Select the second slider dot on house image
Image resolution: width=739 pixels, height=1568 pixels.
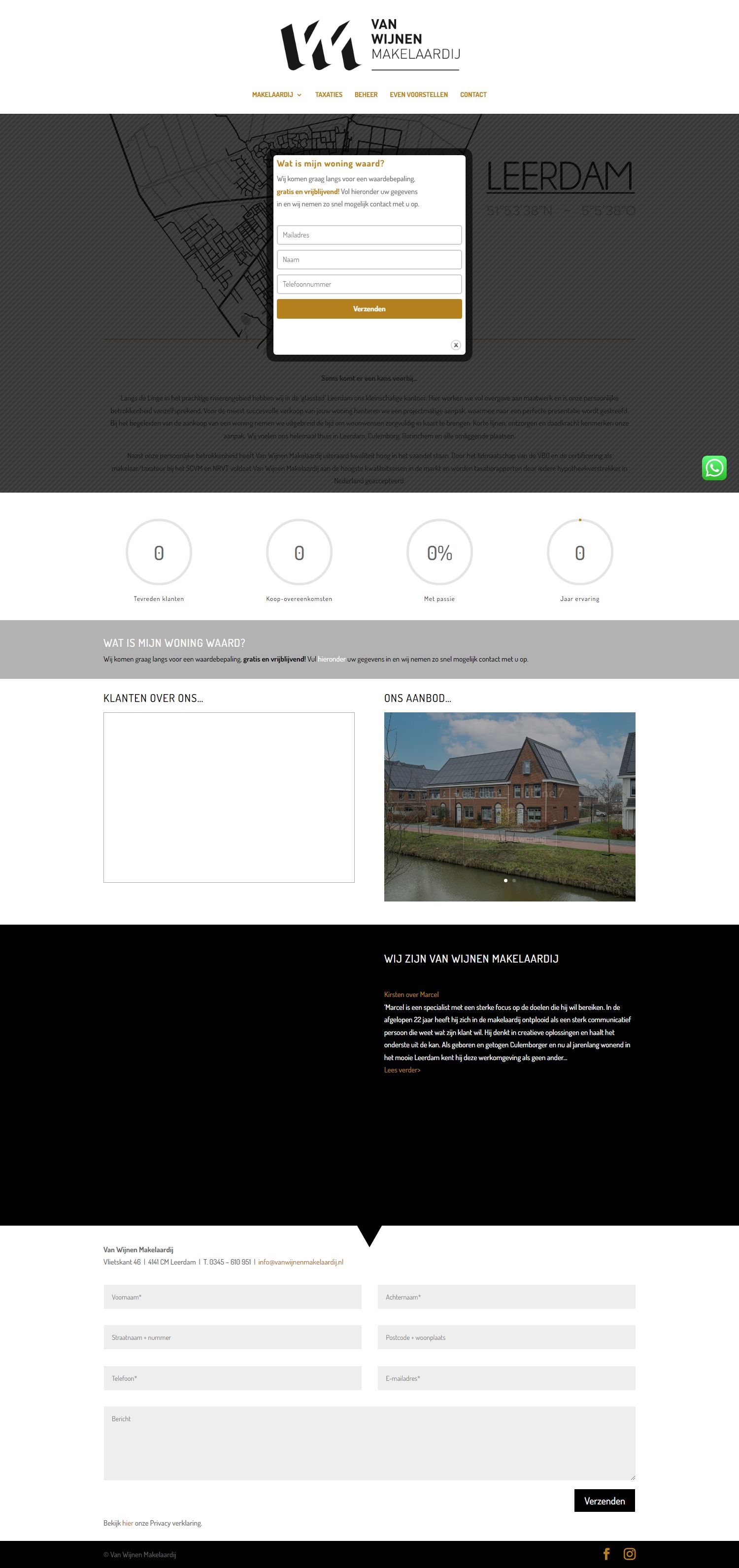(x=514, y=880)
